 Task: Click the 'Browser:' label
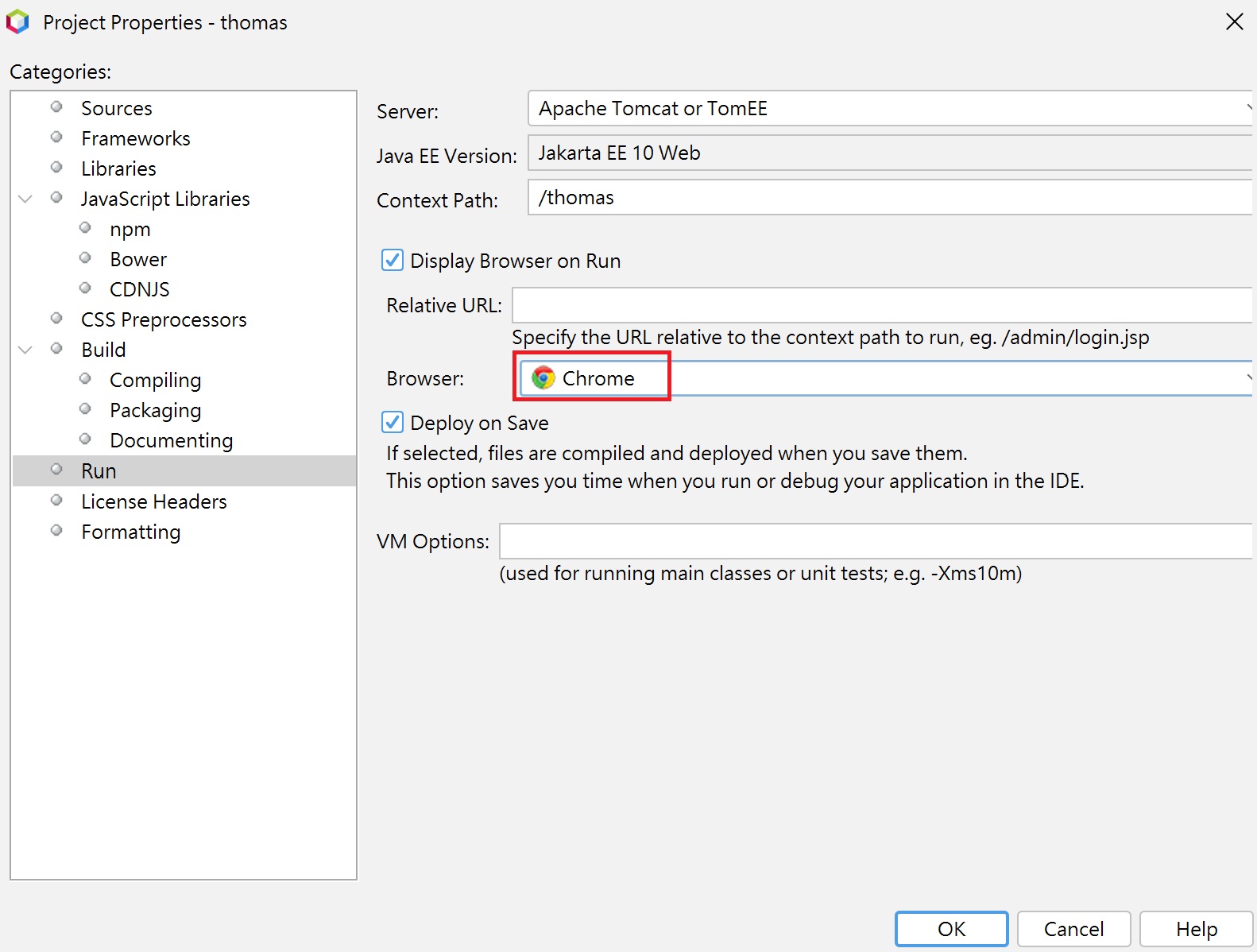click(x=425, y=378)
